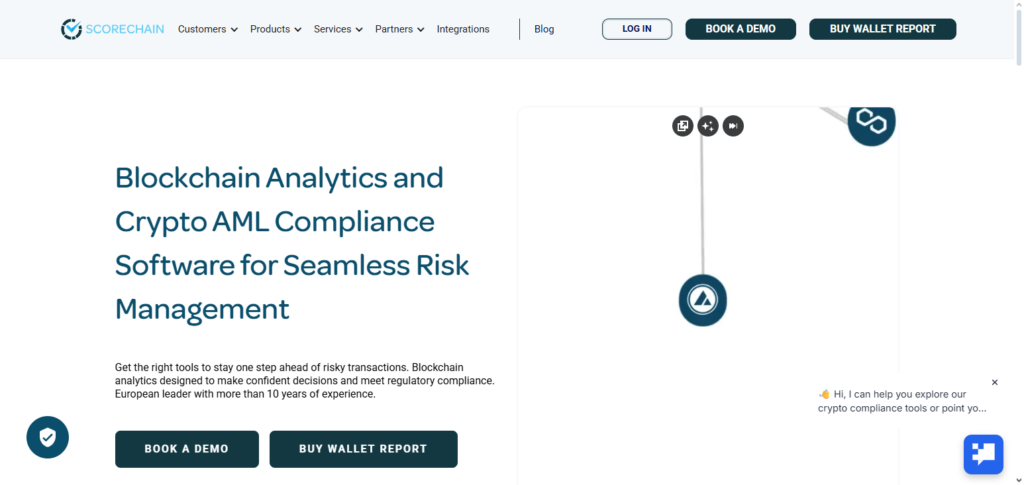Dismiss the chat greeting popup

point(994,382)
